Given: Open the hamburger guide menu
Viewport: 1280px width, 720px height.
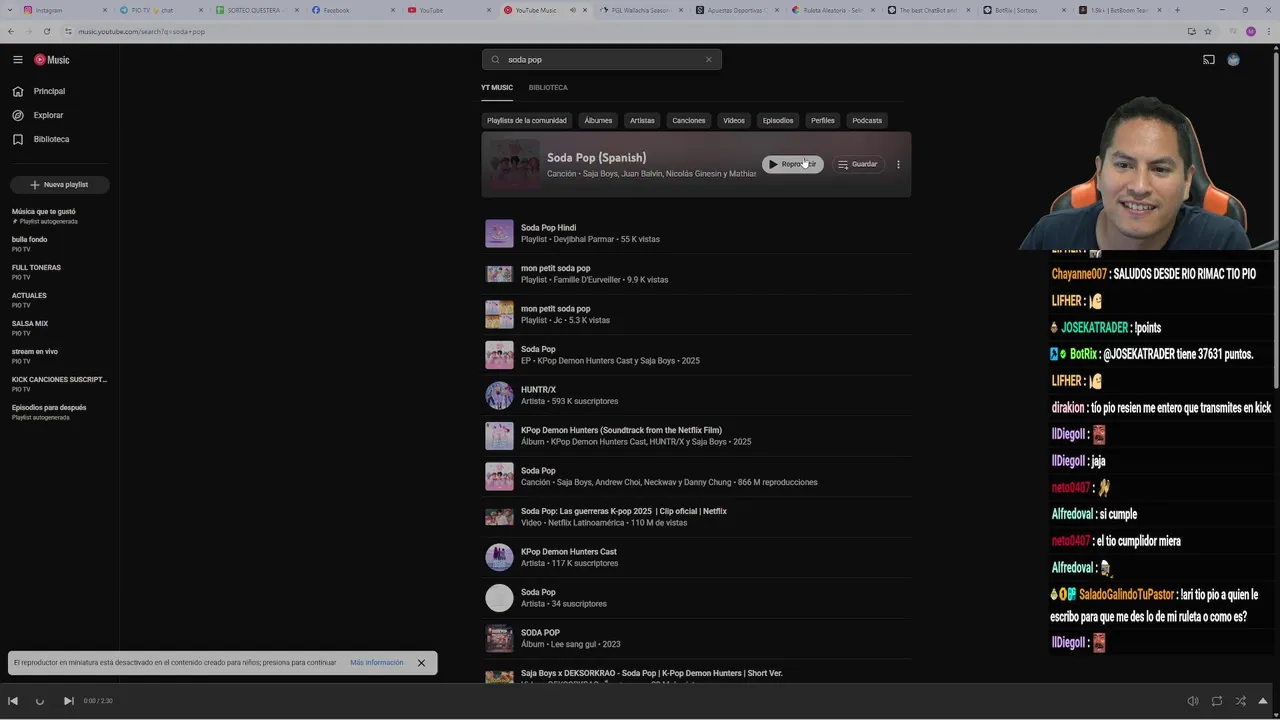Looking at the screenshot, I should 17,60.
